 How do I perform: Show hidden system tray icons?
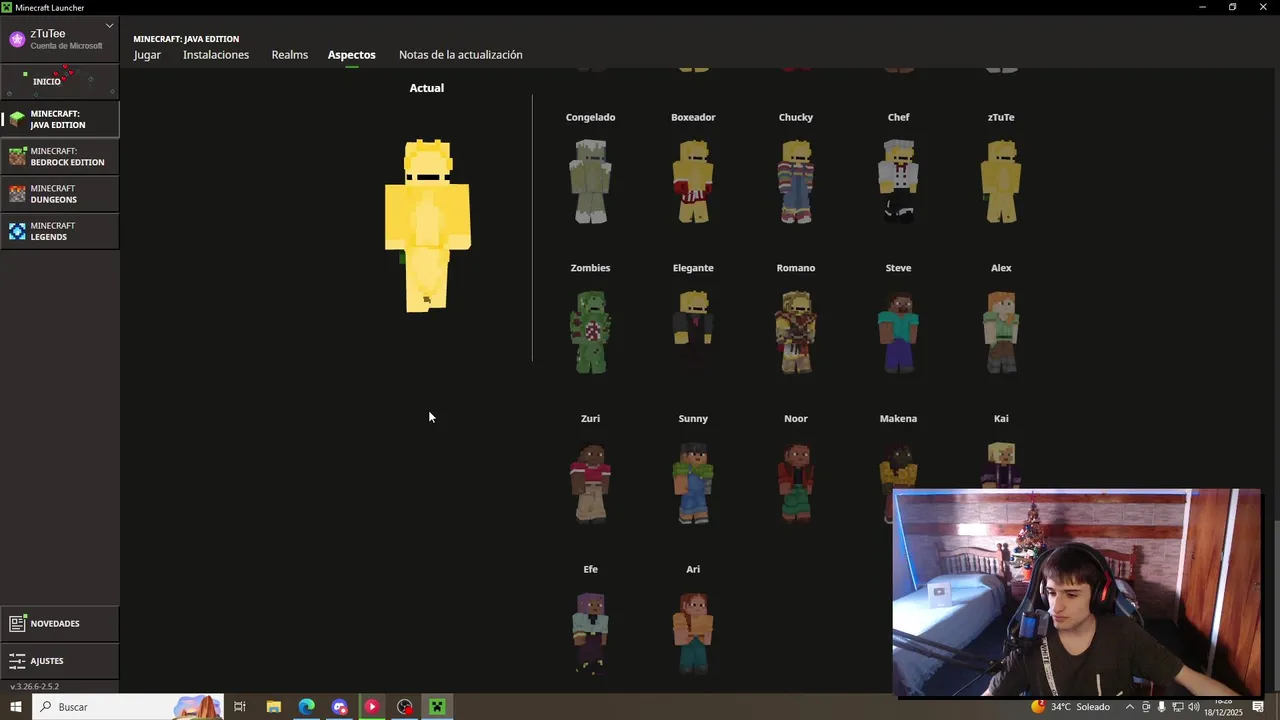[1130, 707]
